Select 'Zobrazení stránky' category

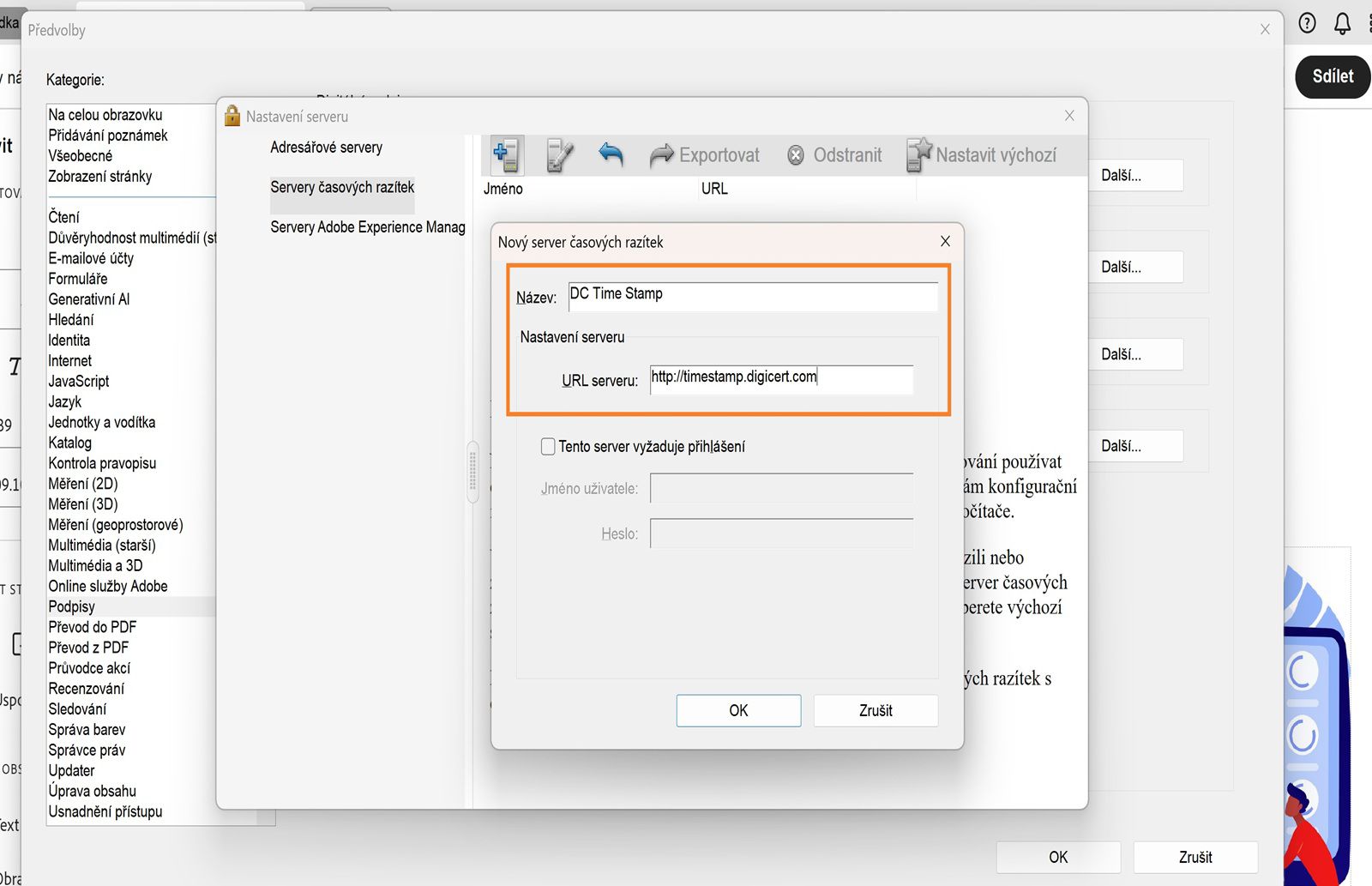100,177
